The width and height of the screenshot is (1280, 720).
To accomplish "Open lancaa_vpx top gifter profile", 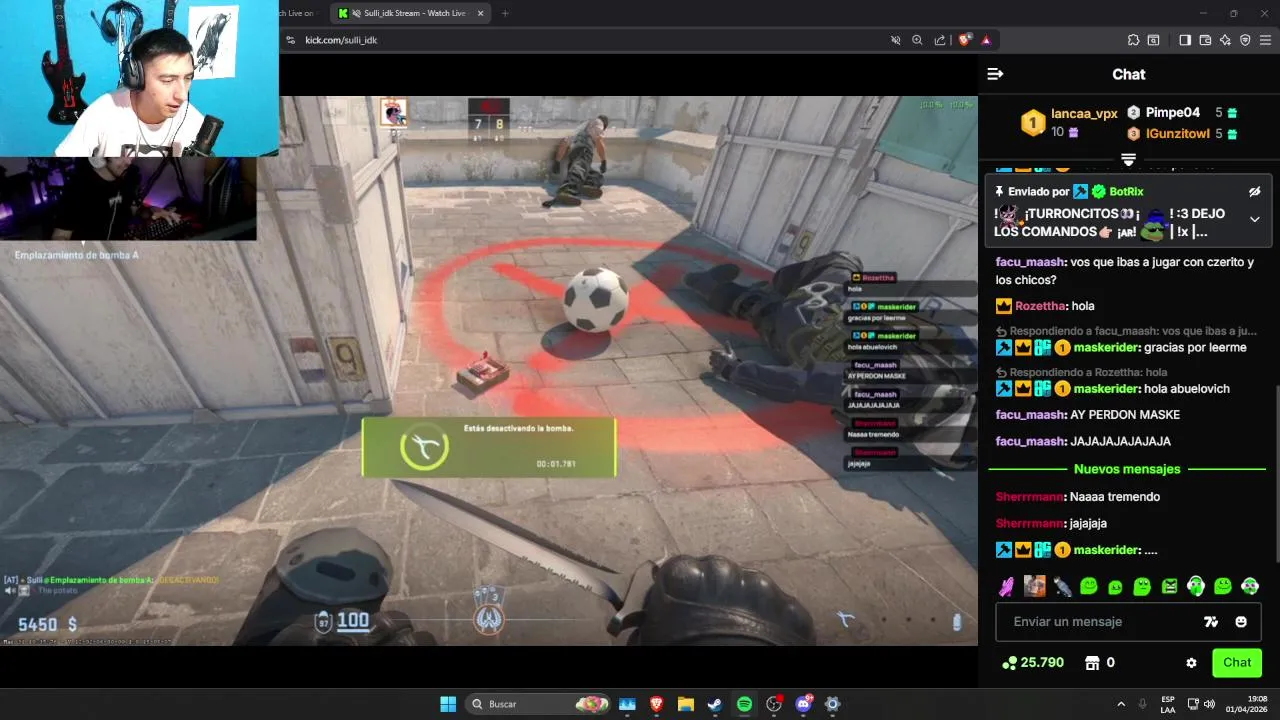I will pyautogui.click(x=1084, y=114).
